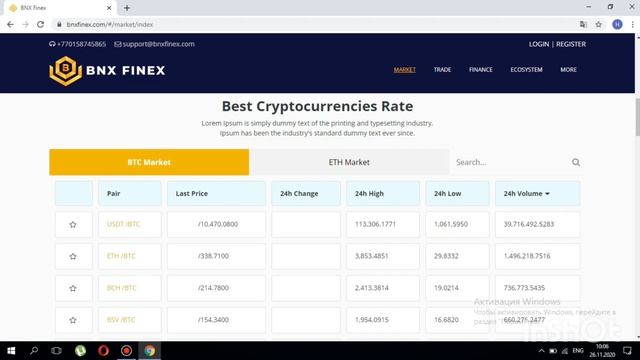This screenshot has height=360, width=640.
Task: Click the network tray icon
Action: pos(565,351)
